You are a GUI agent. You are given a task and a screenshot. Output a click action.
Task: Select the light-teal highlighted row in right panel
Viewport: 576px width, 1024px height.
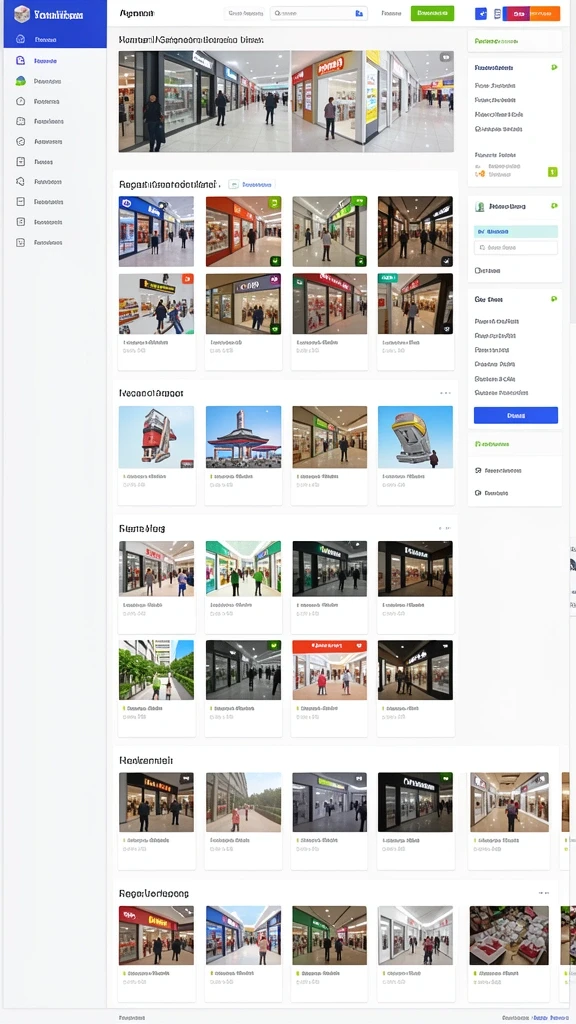pos(515,231)
